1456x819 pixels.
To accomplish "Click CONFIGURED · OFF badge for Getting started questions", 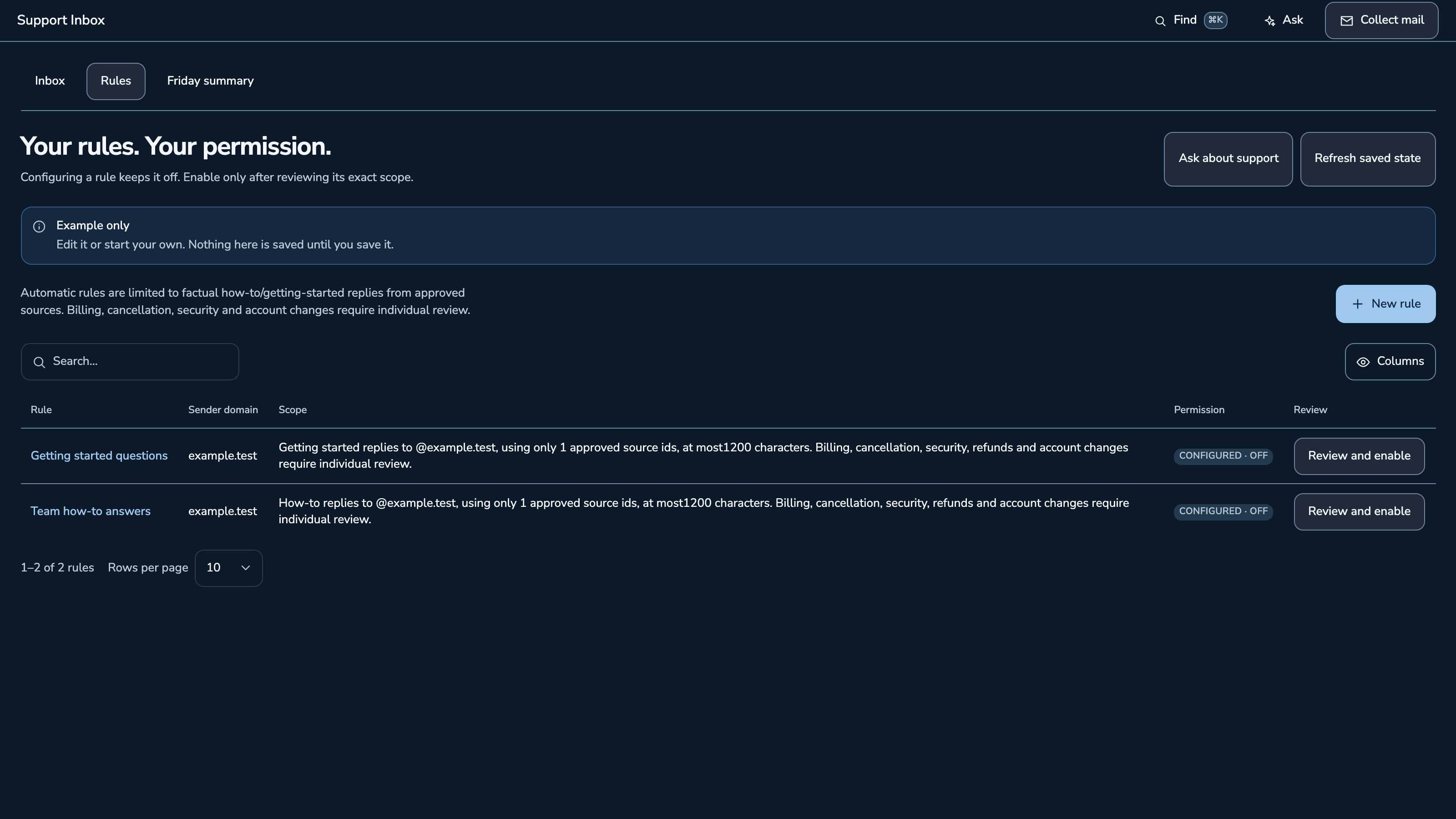I will point(1223,456).
